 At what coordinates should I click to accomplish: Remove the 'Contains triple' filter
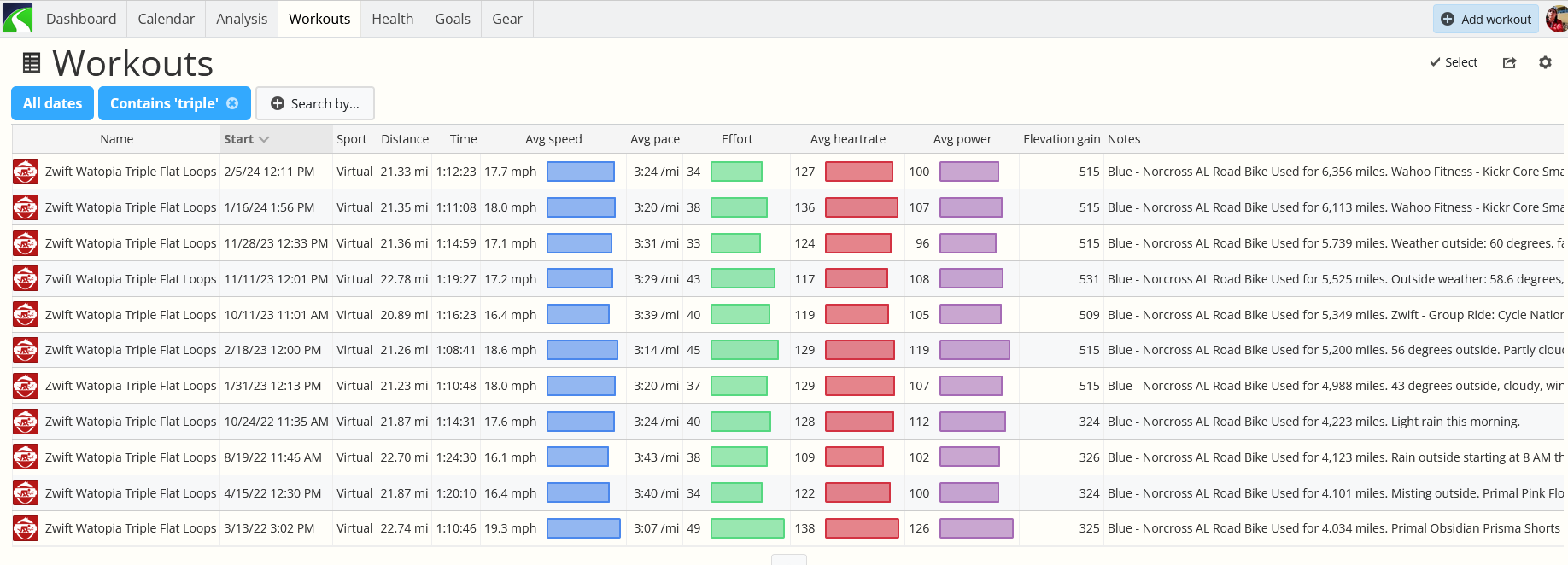[232, 103]
